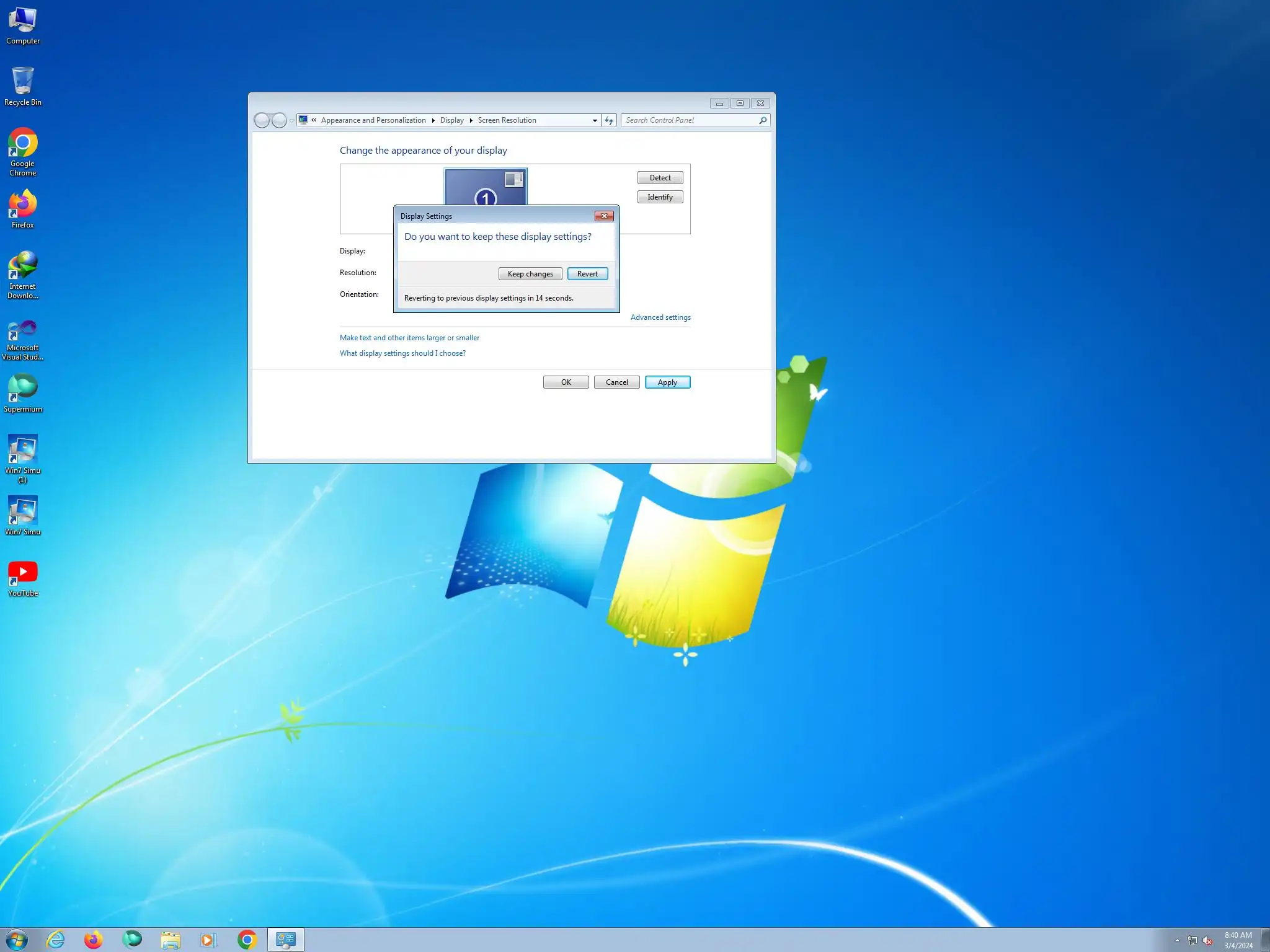Go to Appearance and Personalization breadcrumb
1270x952 pixels.
tap(373, 120)
